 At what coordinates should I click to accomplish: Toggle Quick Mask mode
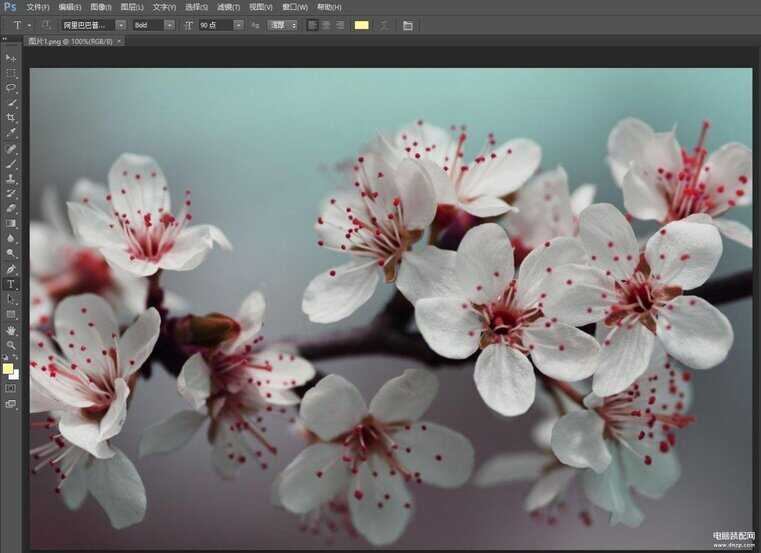pos(11,388)
